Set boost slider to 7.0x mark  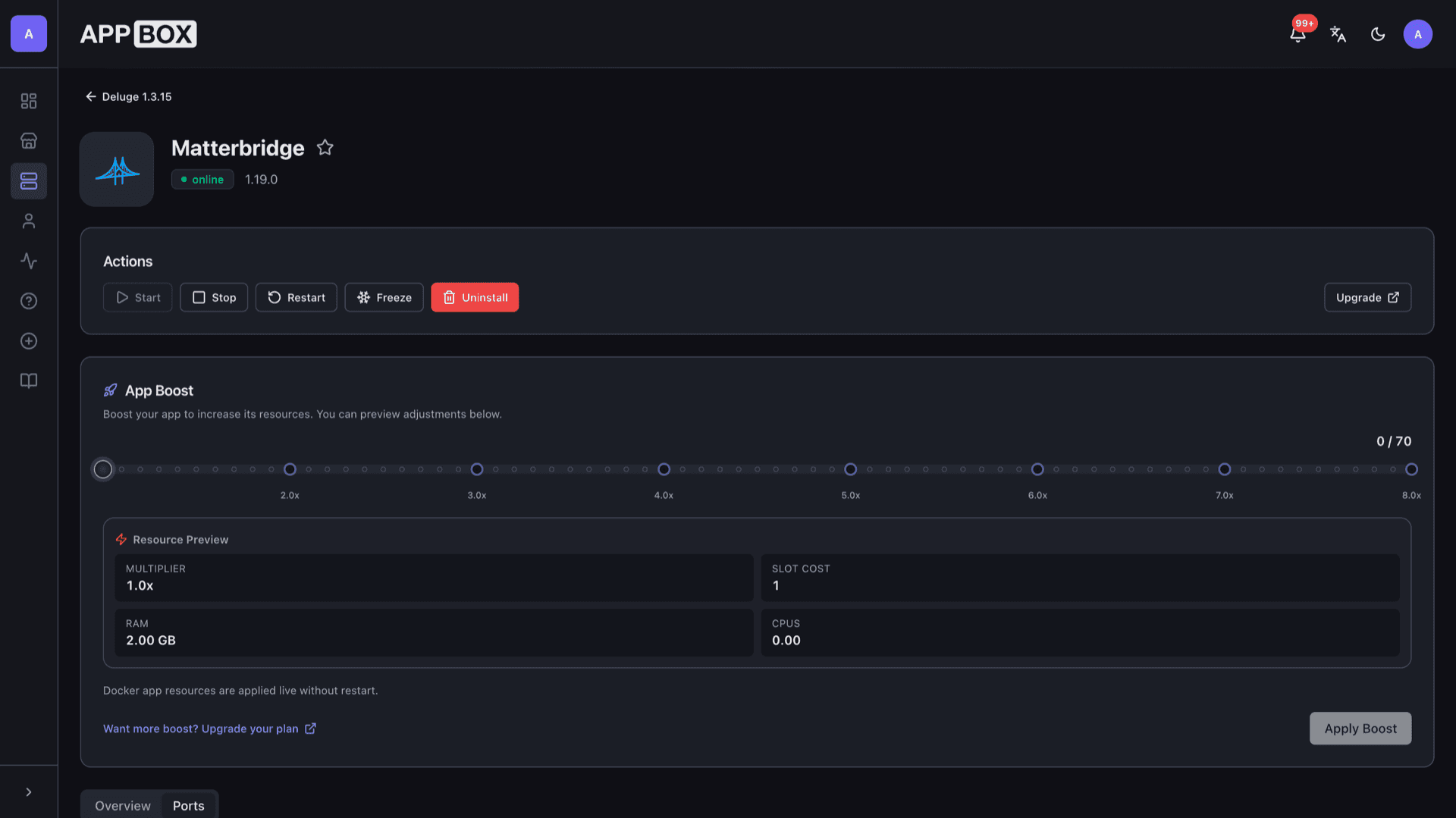[1225, 469]
